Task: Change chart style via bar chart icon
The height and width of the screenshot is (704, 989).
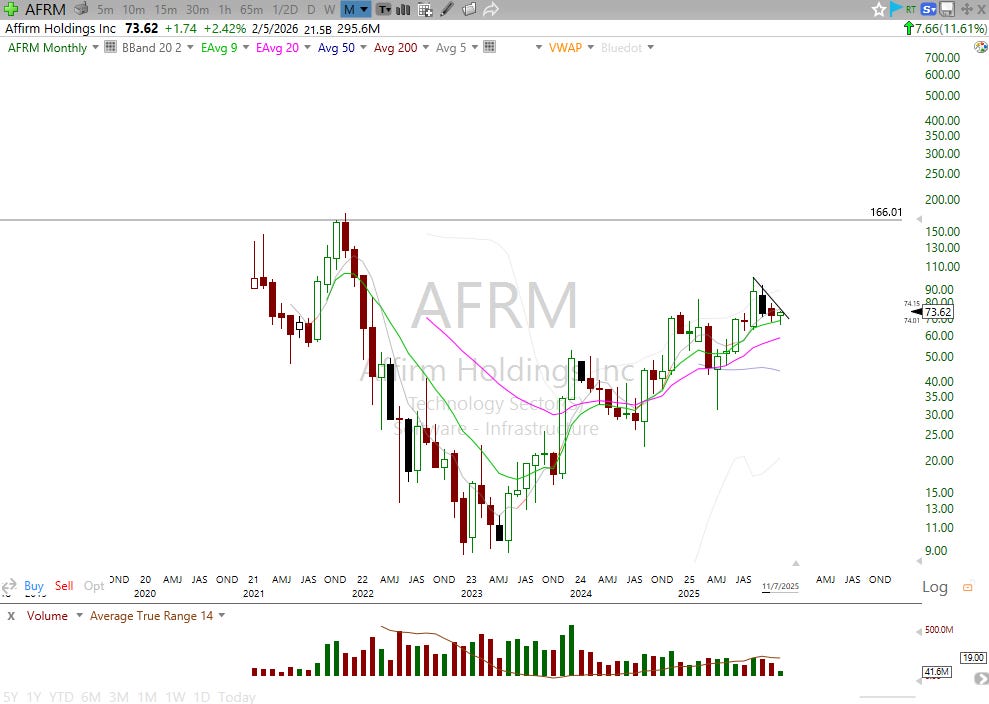Action: [402, 9]
